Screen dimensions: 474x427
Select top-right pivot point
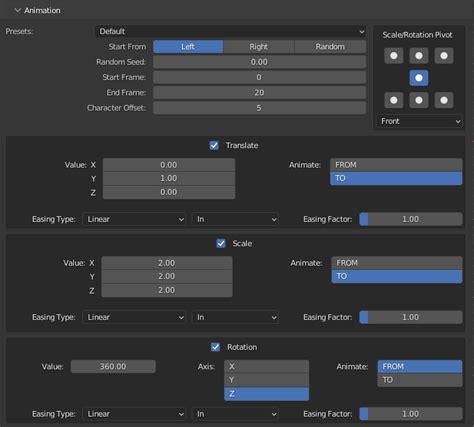[444, 56]
